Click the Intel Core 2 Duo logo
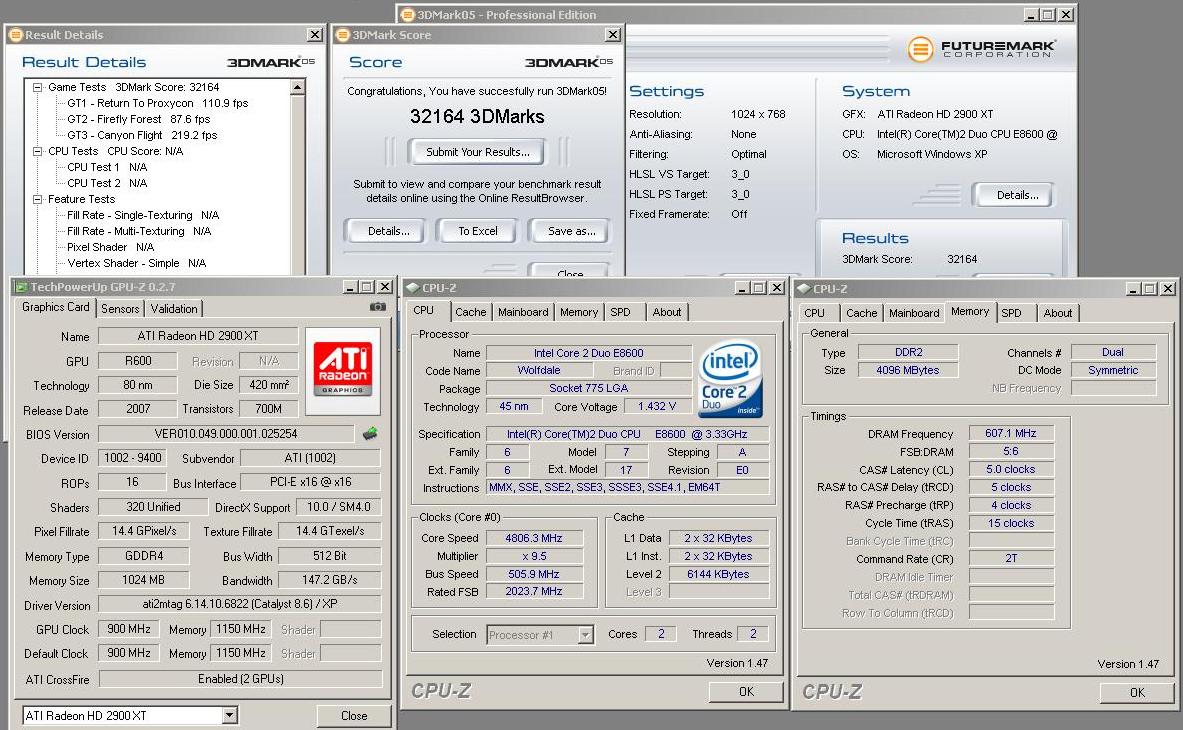This screenshot has width=1183, height=730. point(730,379)
